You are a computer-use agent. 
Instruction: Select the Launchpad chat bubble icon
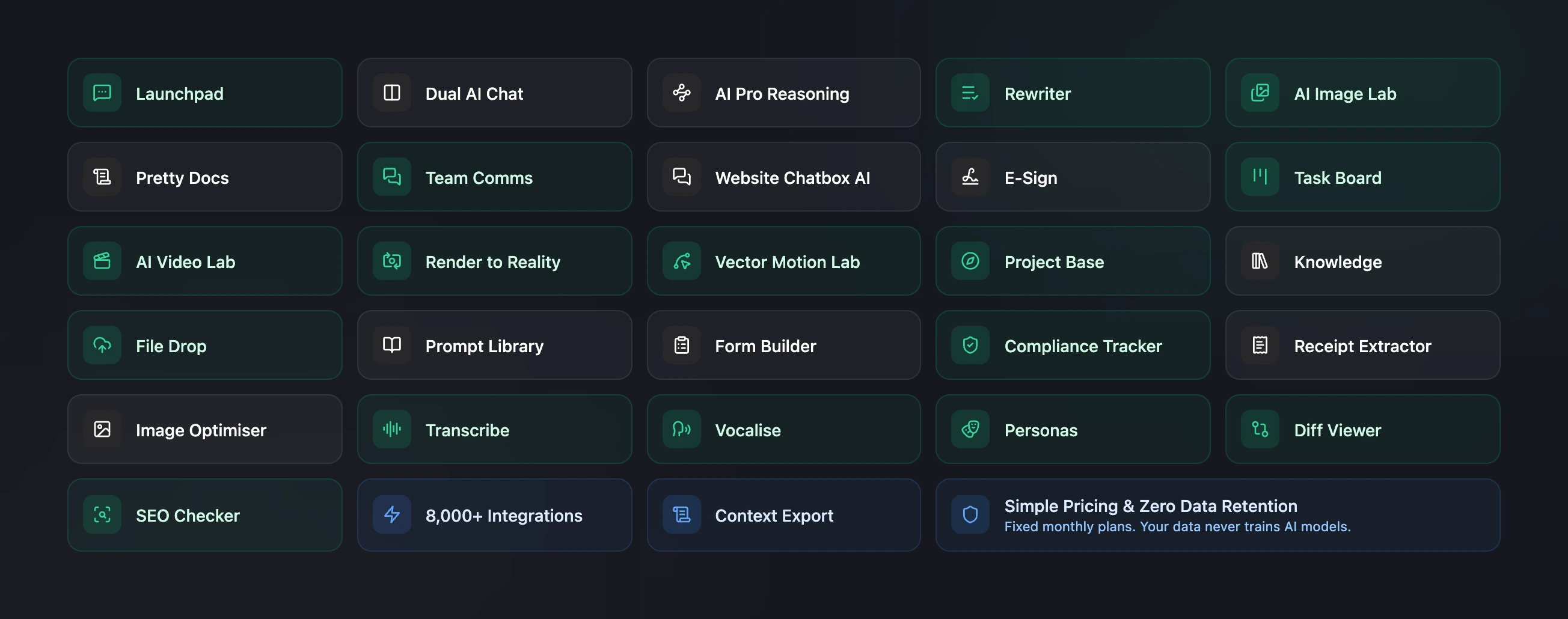(102, 93)
